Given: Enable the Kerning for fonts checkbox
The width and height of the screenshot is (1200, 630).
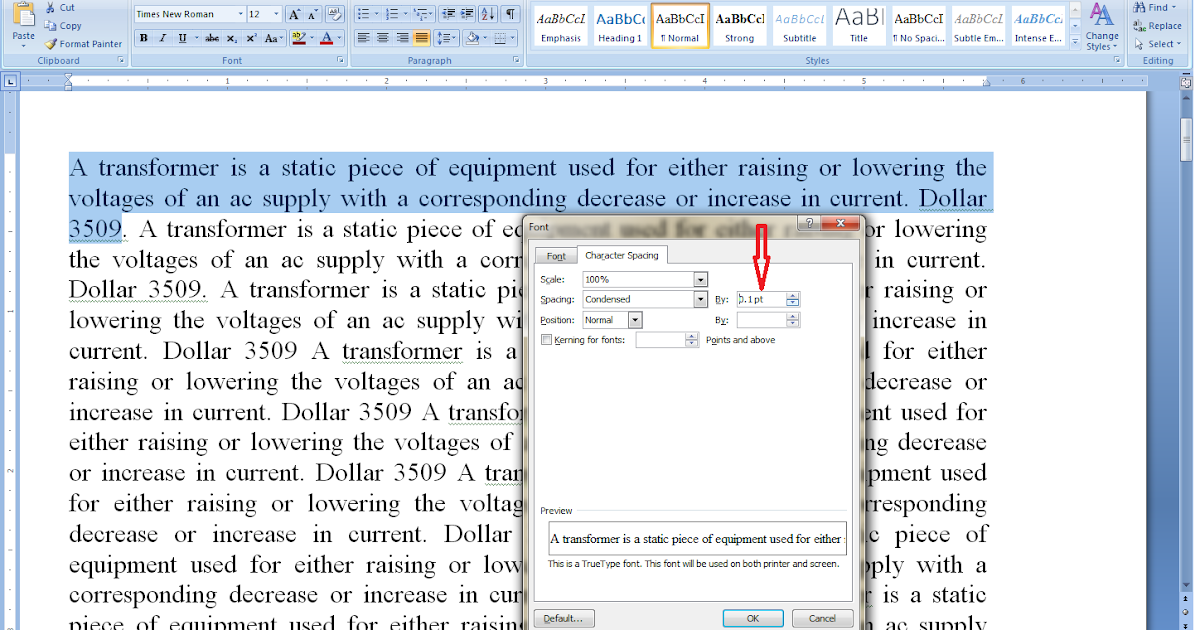Looking at the screenshot, I should (546, 339).
